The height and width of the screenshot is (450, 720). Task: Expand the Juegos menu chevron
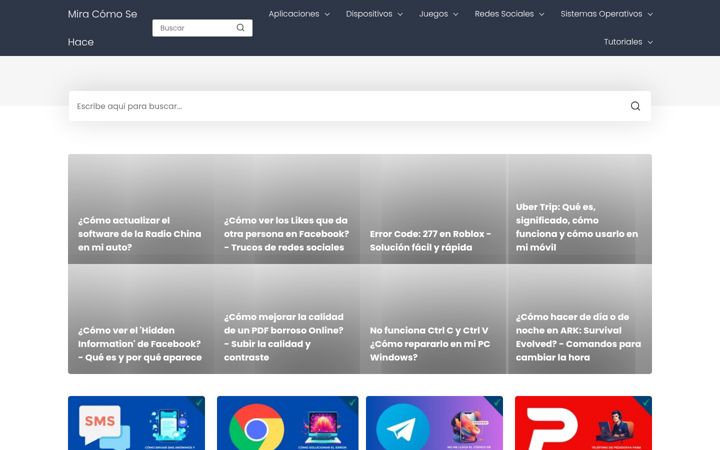click(x=456, y=14)
